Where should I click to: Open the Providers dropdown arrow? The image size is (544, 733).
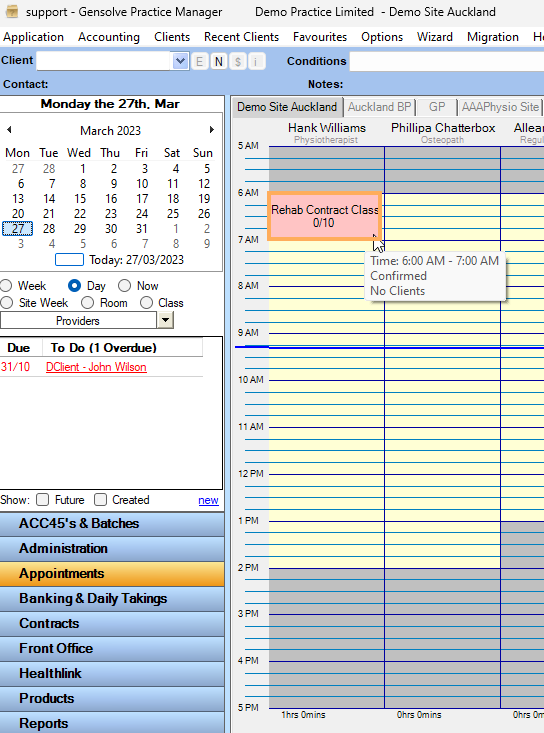click(x=165, y=321)
